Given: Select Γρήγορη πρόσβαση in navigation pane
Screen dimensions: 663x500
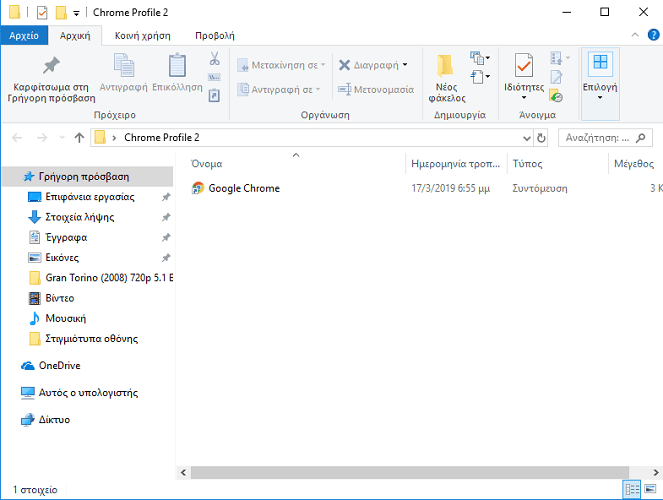Looking at the screenshot, I should (88, 177).
